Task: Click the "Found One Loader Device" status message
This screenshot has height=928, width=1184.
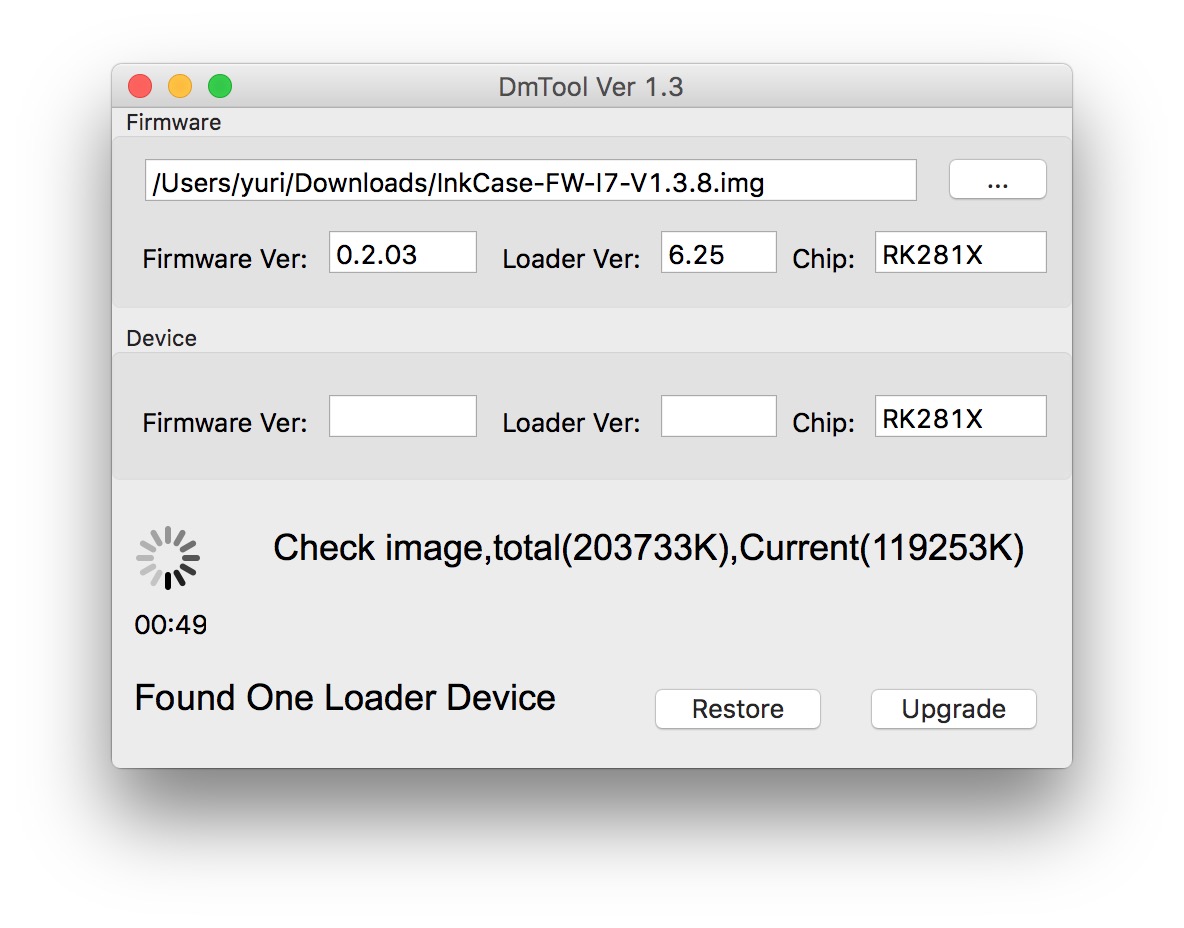Action: click(345, 698)
